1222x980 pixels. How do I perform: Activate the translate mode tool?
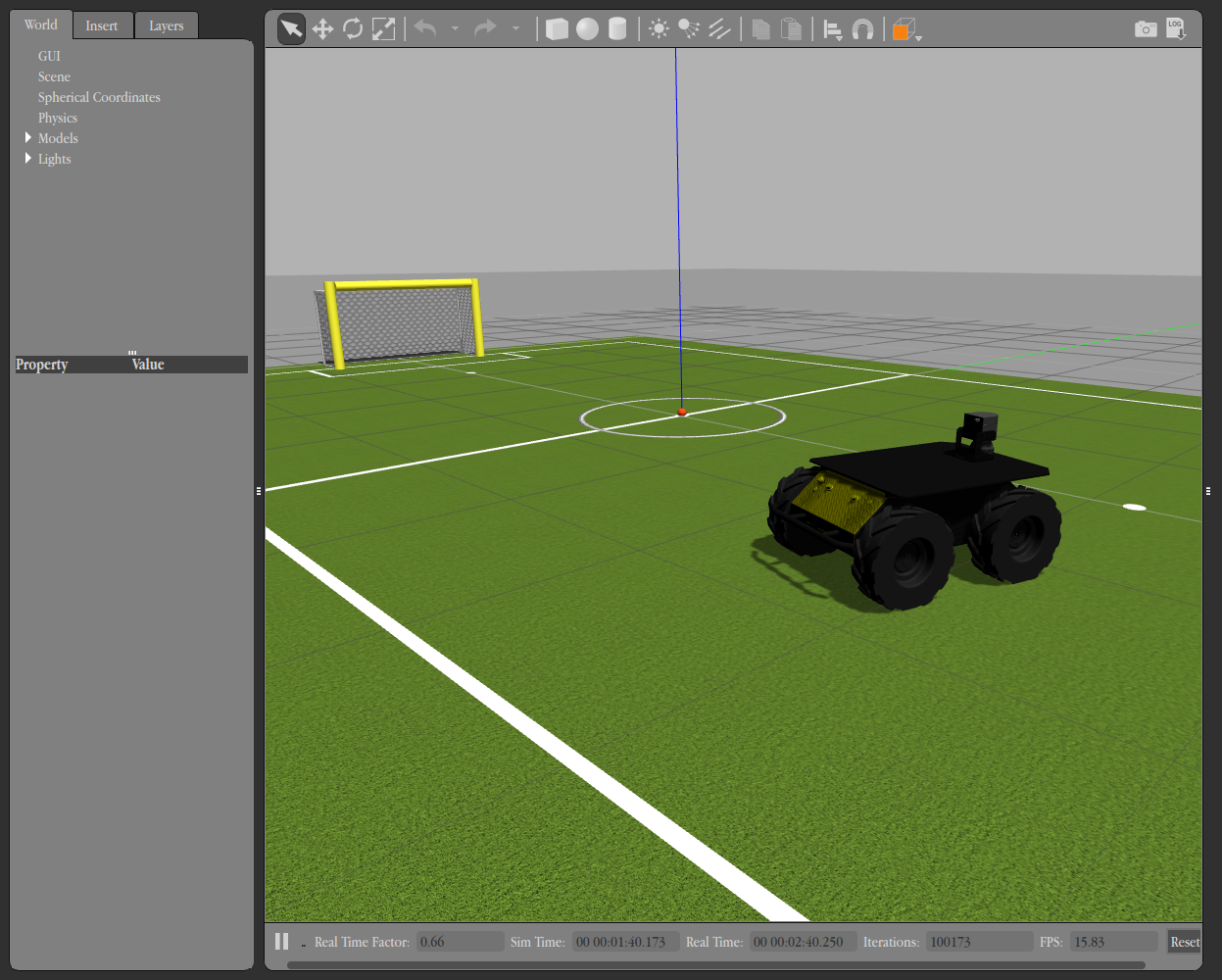322,29
